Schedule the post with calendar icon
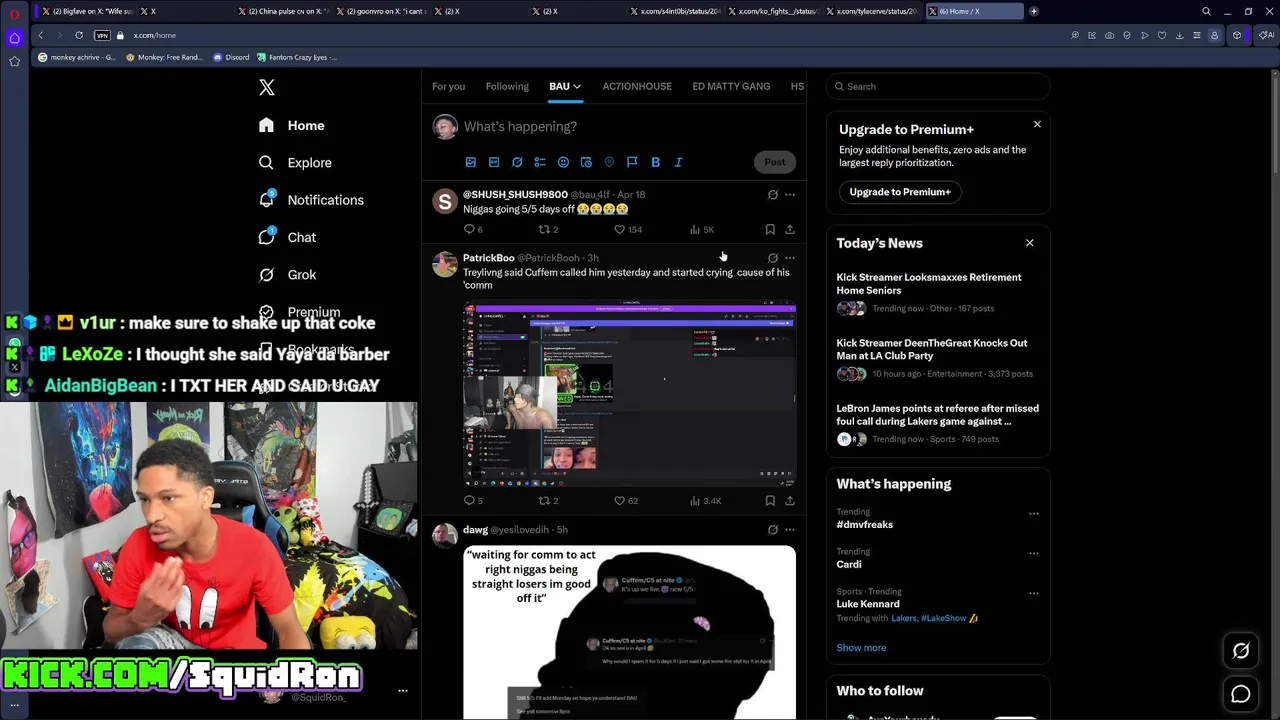Viewport: 1280px width, 720px height. click(586, 162)
